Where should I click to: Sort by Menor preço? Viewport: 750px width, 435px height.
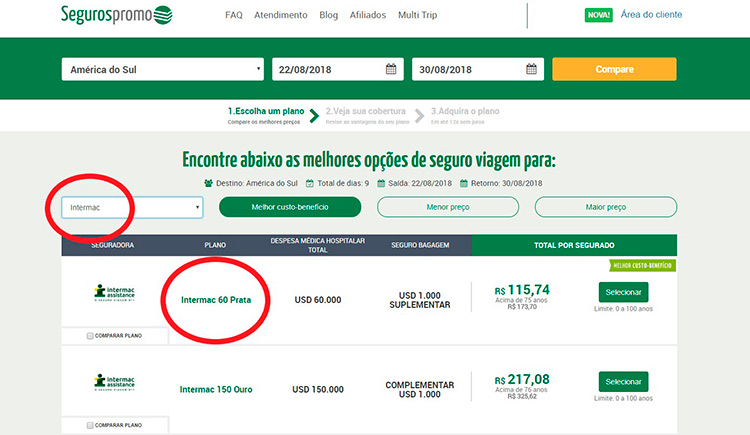point(447,207)
